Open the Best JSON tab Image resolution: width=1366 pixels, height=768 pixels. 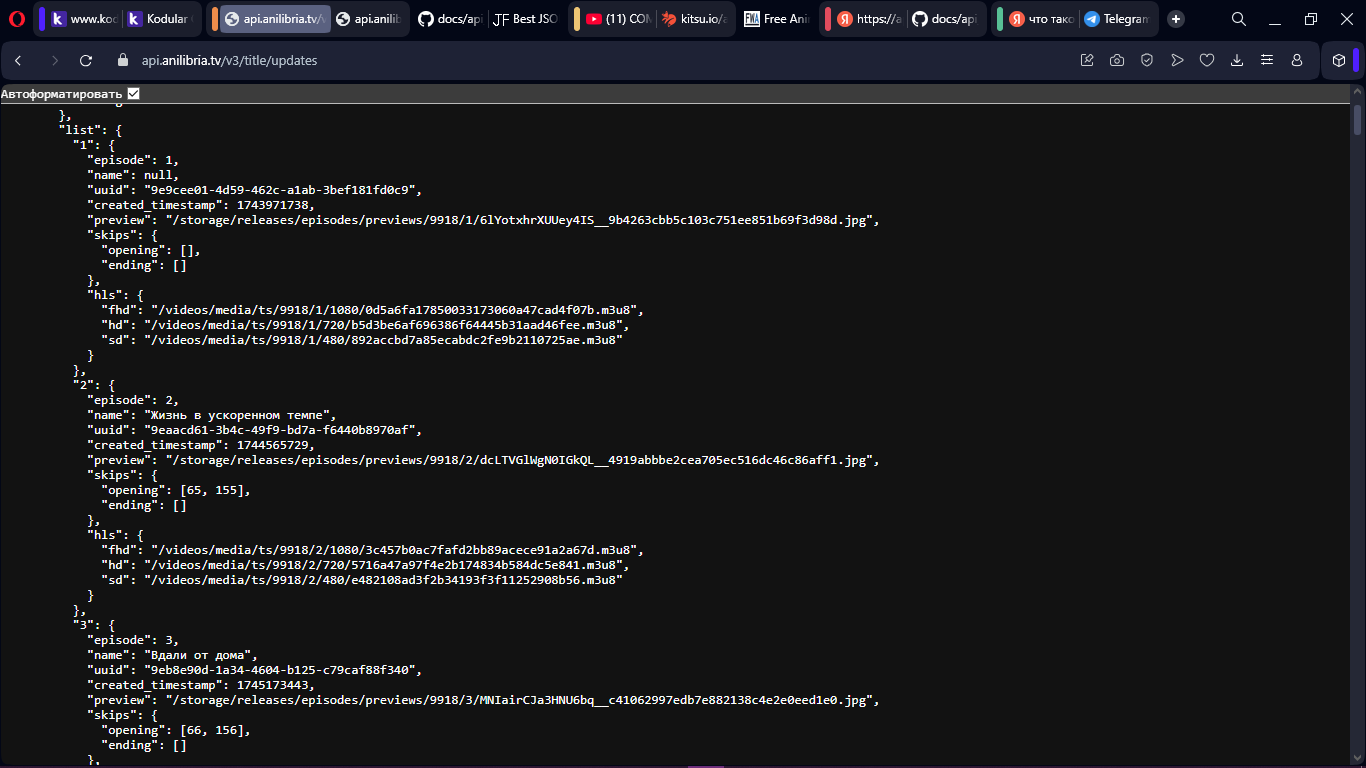click(x=527, y=19)
